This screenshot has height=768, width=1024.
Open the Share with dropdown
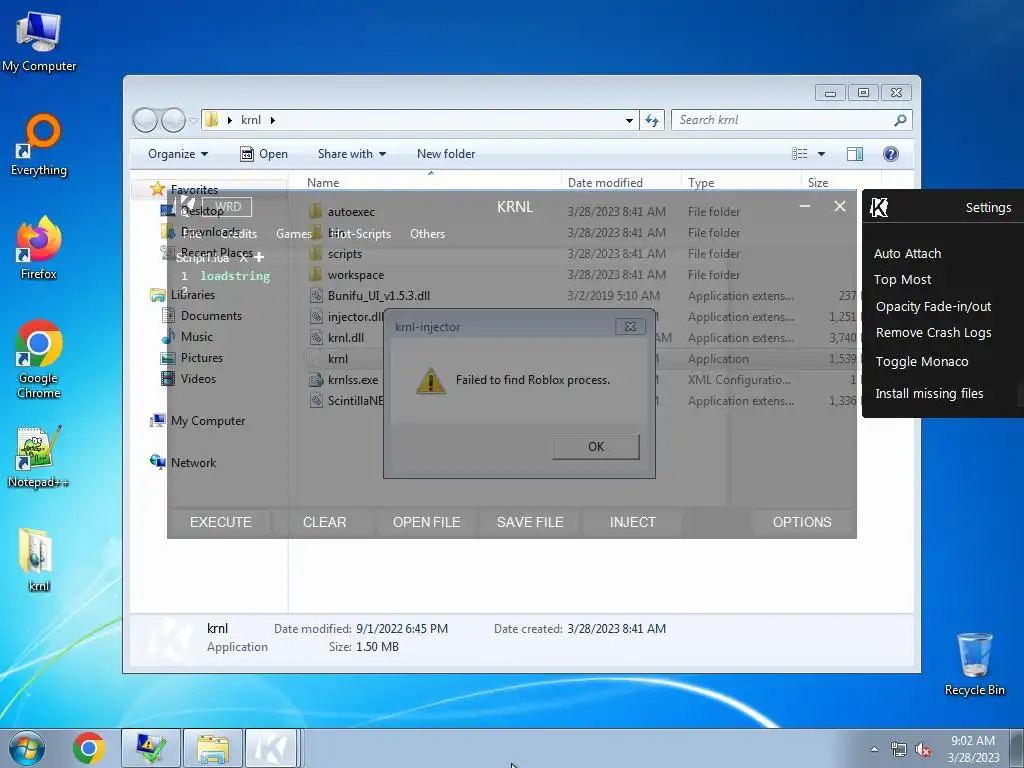coord(351,154)
